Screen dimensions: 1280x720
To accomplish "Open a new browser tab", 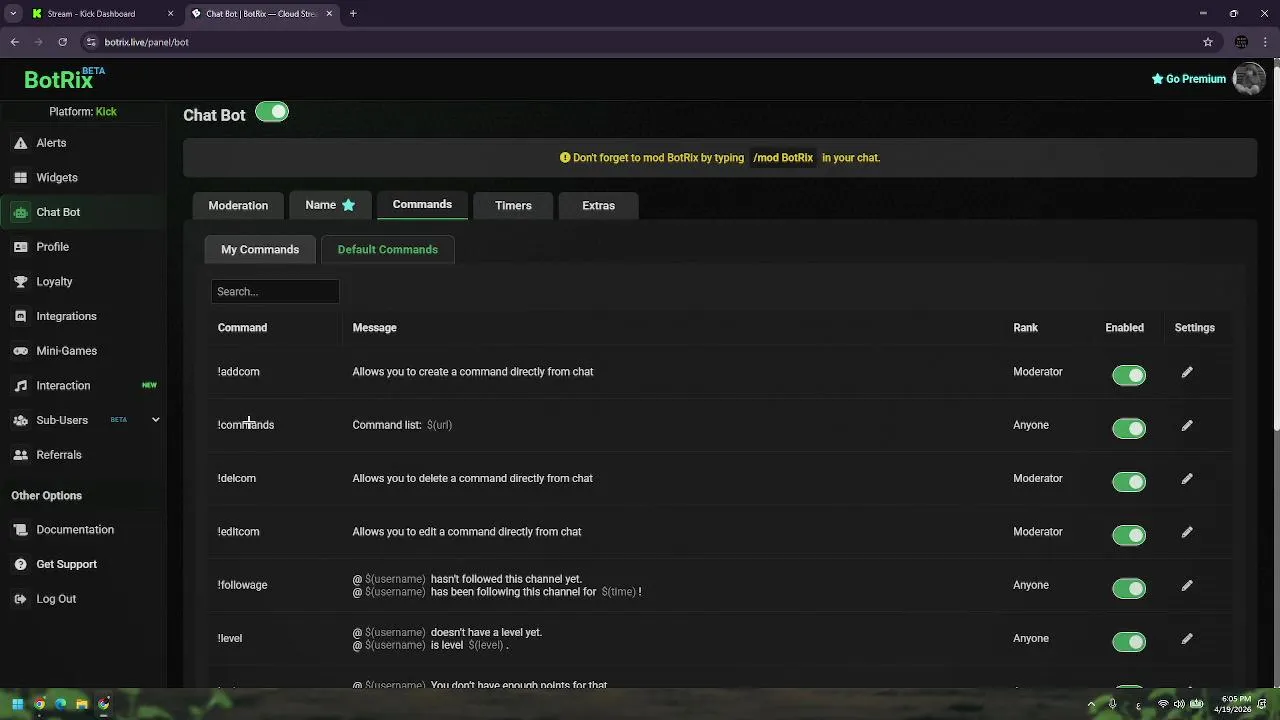I will click(x=353, y=14).
